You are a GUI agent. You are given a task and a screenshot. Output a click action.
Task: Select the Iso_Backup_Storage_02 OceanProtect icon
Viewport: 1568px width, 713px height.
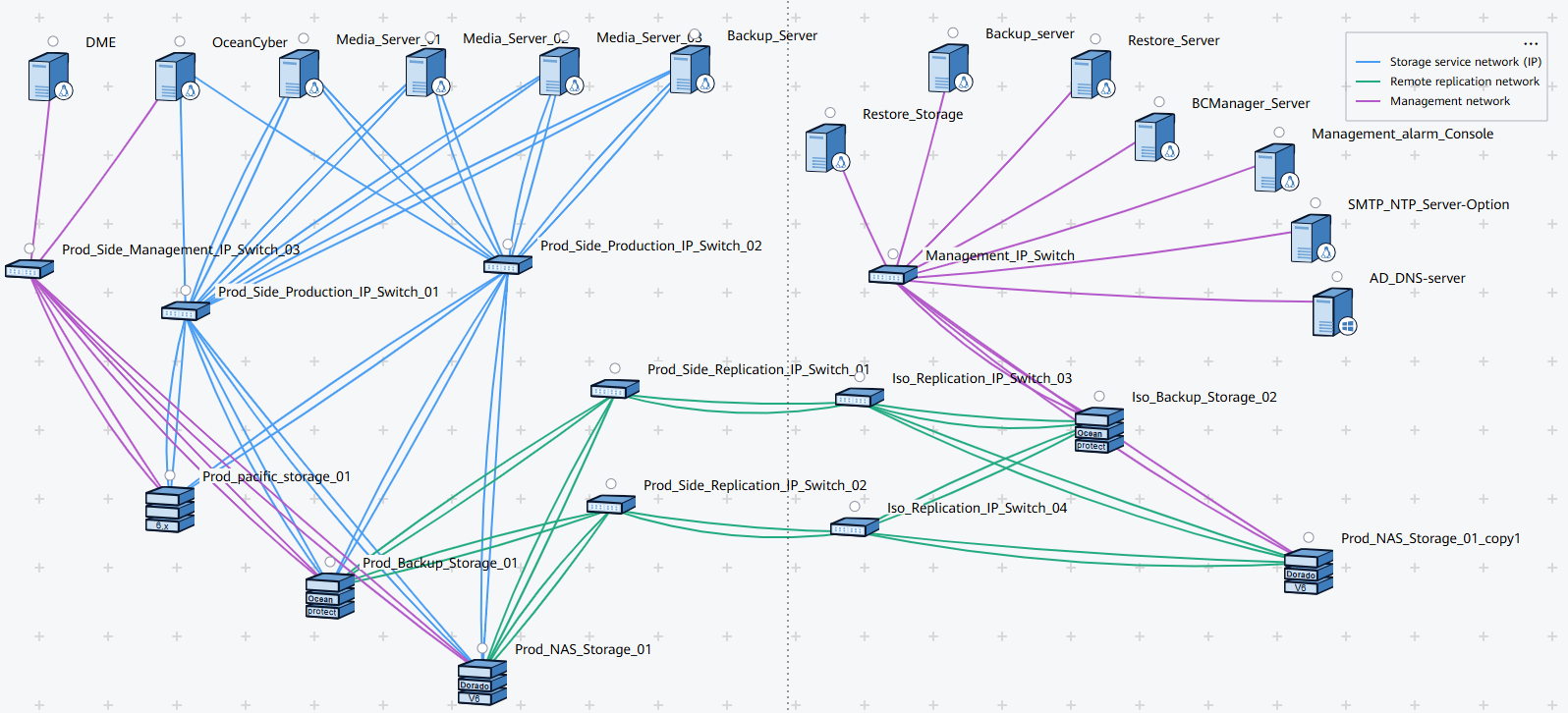click(1099, 430)
